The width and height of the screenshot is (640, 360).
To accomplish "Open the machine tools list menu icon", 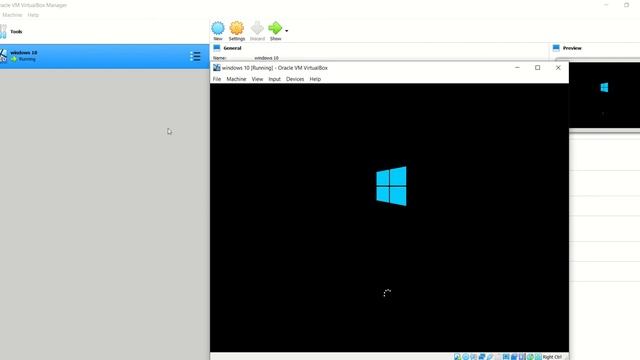I will [195, 56].
